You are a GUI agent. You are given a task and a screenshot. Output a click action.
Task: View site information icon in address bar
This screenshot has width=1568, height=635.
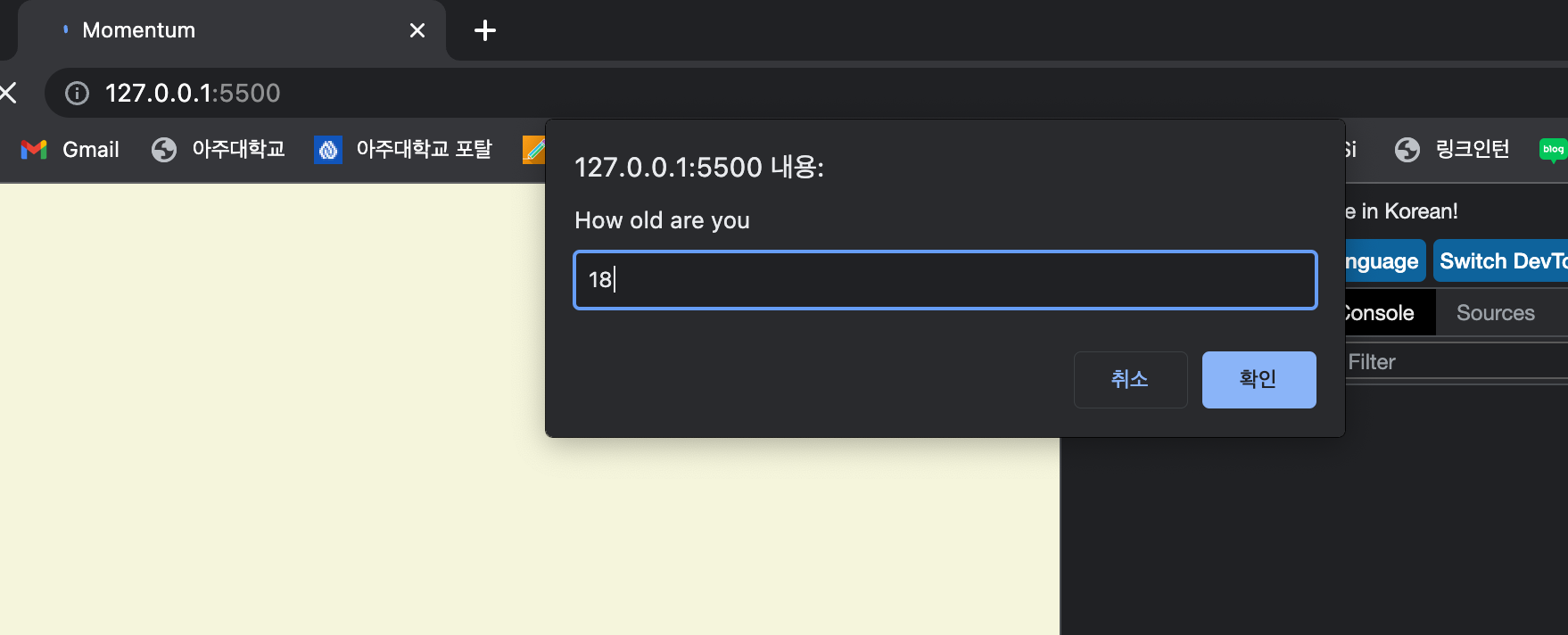pyautogui.click(x=78, y=93)
